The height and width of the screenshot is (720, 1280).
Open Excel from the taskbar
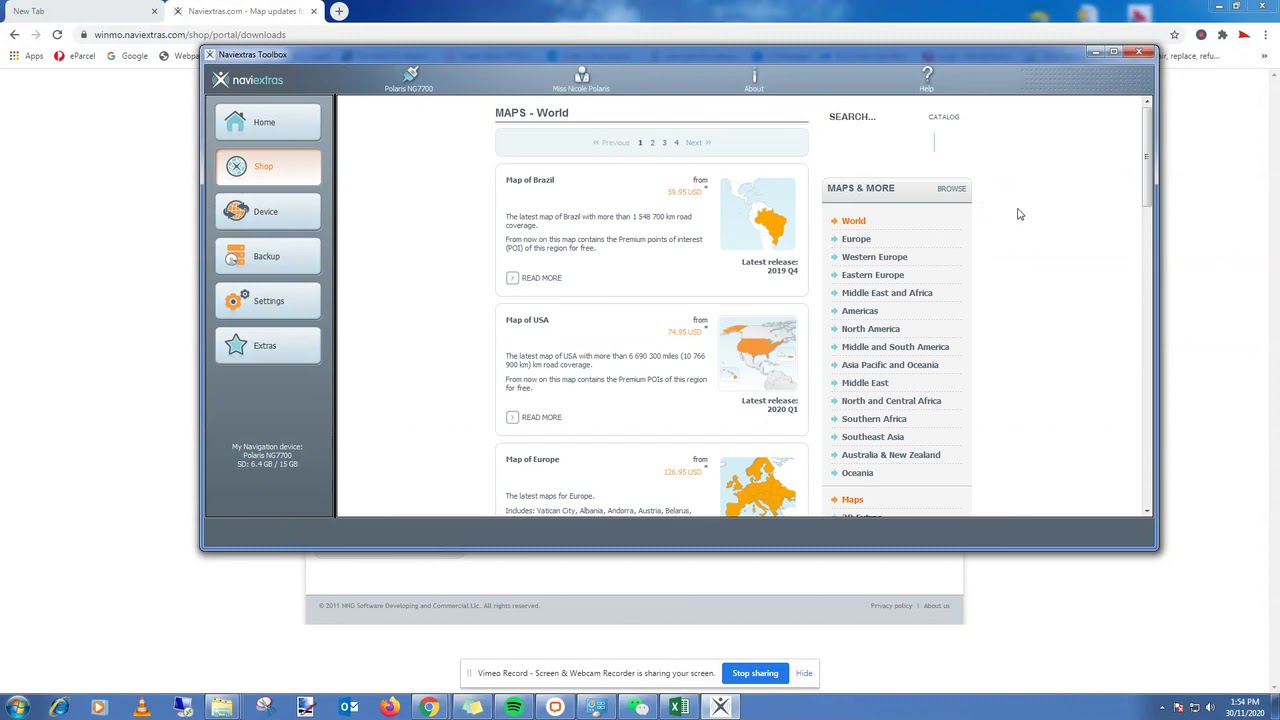point(678,707)
